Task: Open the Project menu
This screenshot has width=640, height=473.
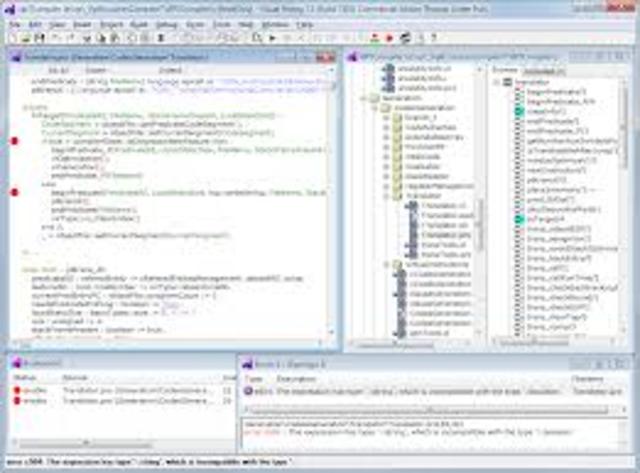Action: [x=111, y=25]
